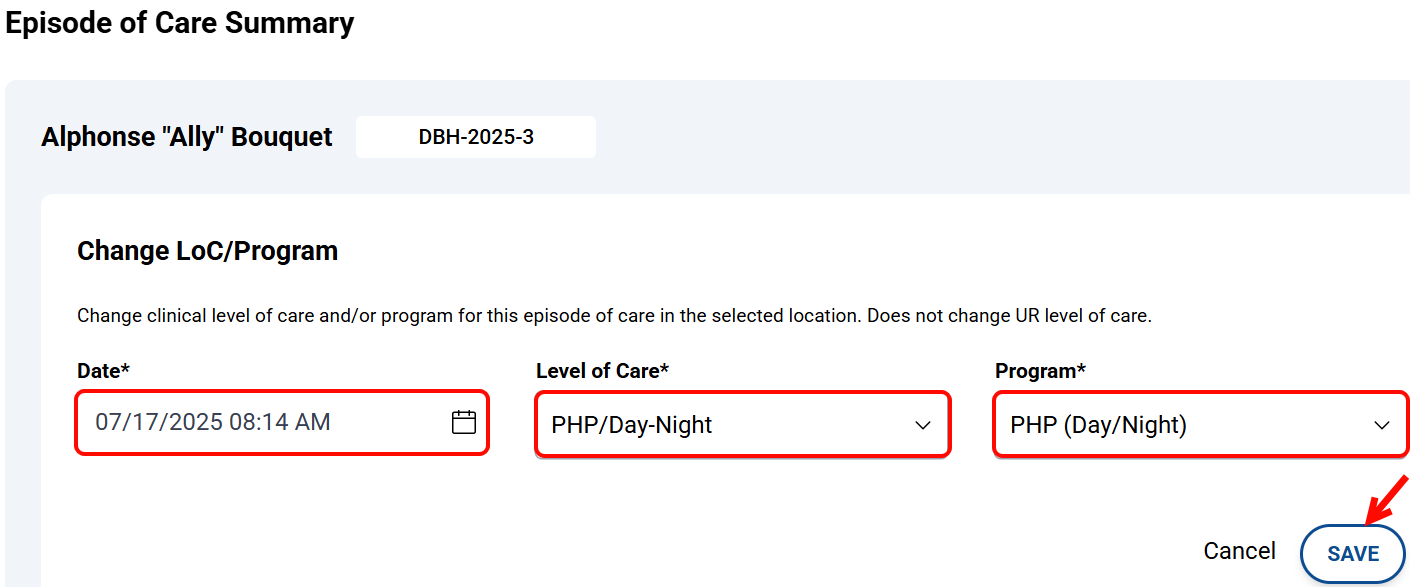Click the DBH-2025-3 episode ID badge

click(x=476, y=137)
